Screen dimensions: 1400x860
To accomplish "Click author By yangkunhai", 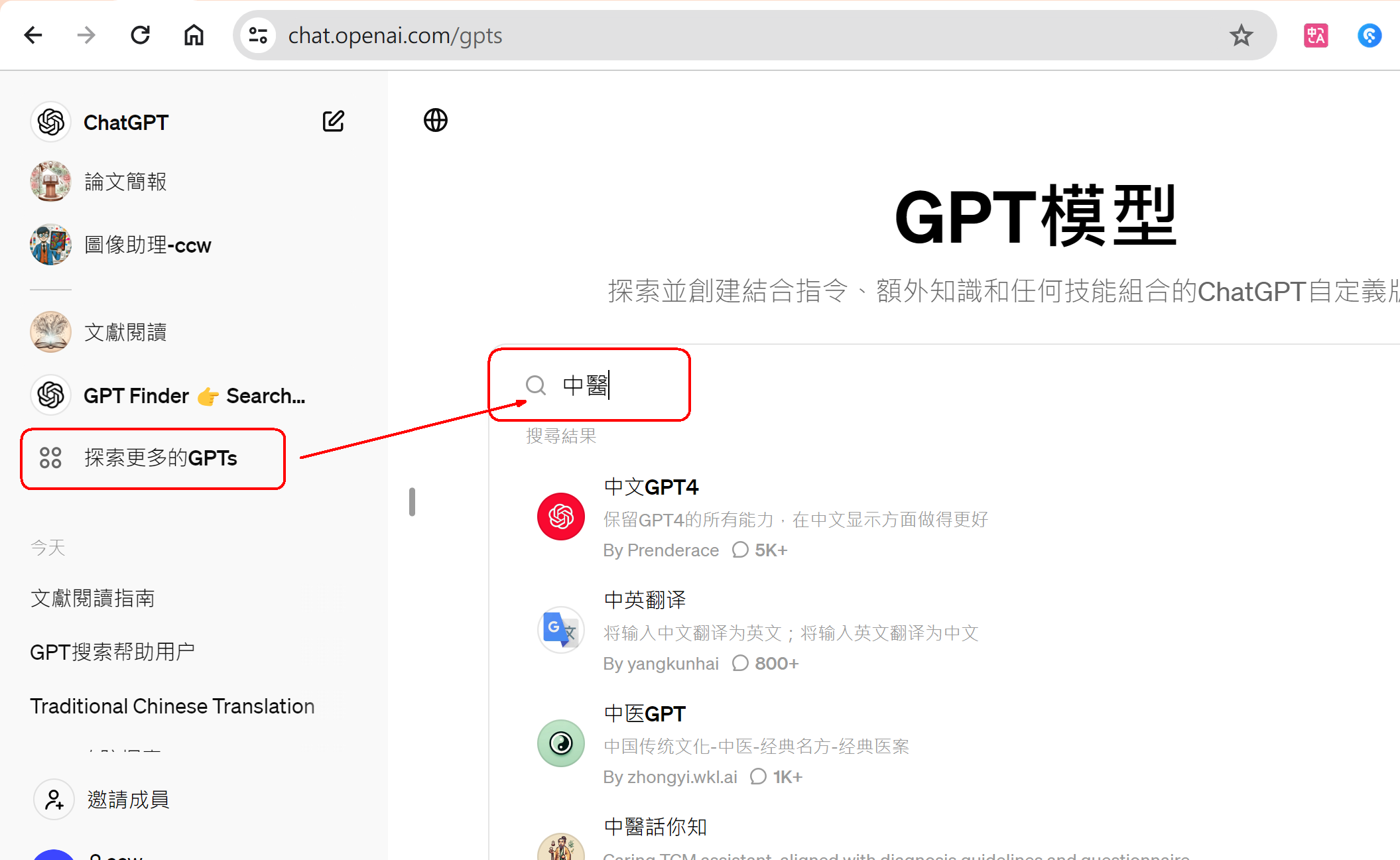I will pos(661,664).
